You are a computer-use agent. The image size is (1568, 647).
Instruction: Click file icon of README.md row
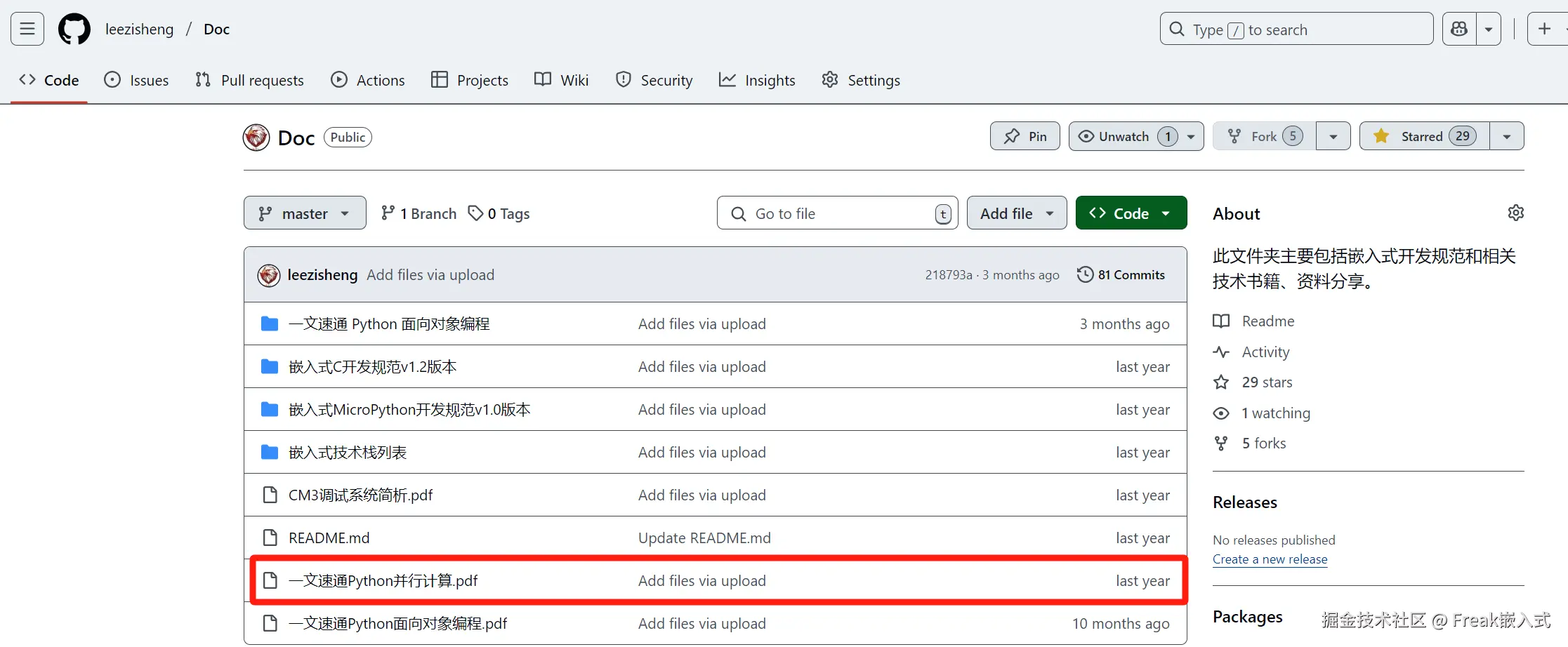click(270, 538)
